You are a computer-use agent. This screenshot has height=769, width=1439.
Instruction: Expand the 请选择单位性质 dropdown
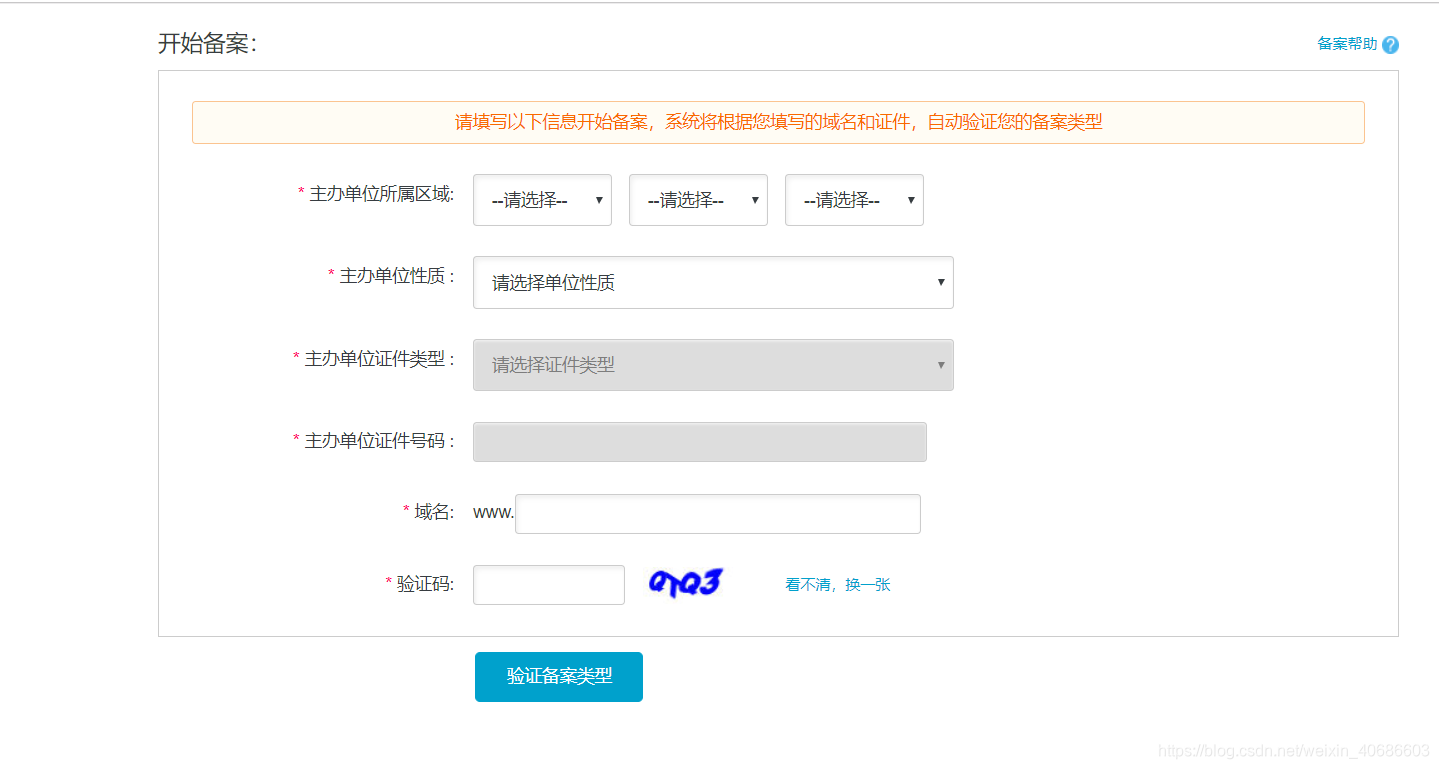713,282
